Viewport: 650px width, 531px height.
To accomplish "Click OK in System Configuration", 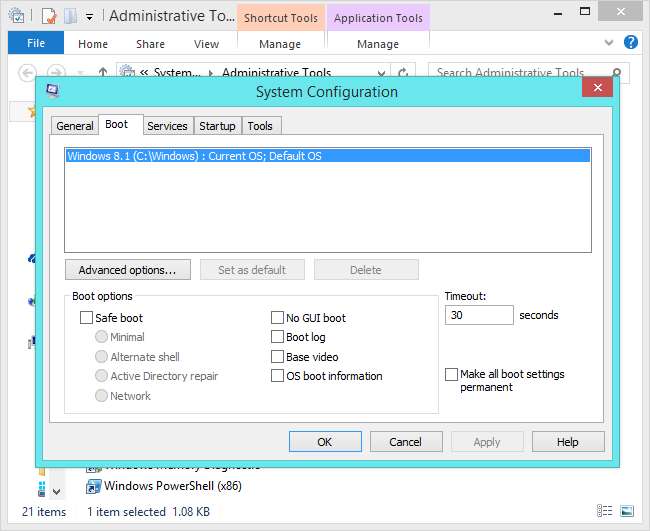I will coord(325,442).
